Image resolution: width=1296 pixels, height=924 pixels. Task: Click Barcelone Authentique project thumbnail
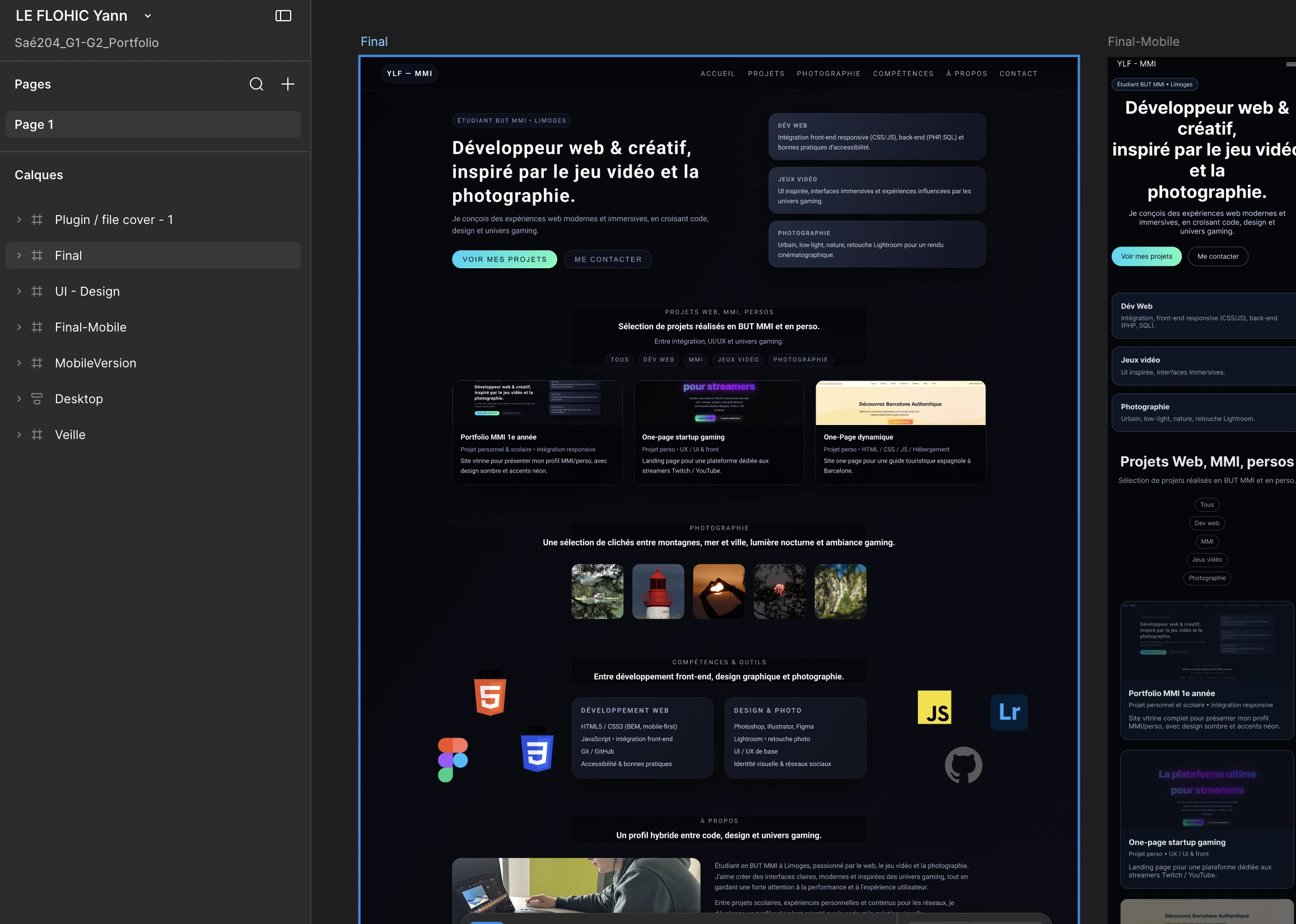[x=900, y=403]
